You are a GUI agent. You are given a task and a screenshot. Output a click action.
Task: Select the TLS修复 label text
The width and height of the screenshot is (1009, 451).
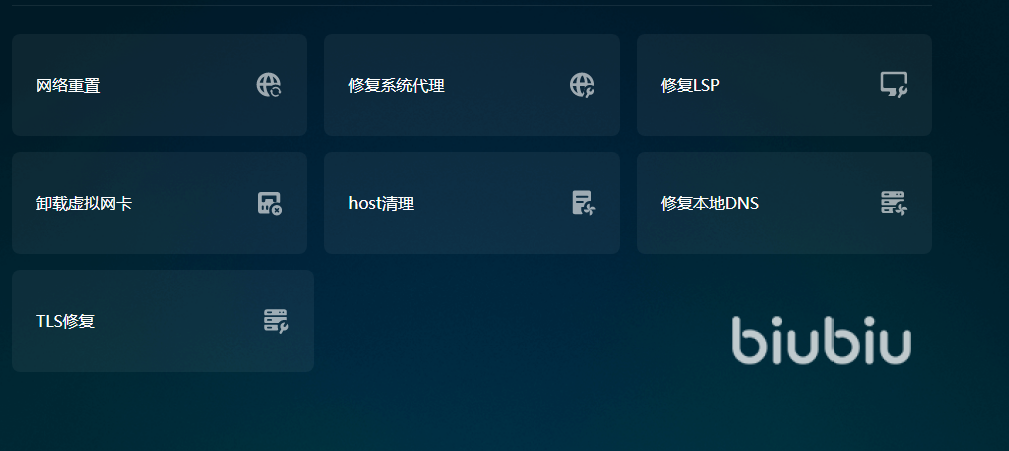[66, 322]
